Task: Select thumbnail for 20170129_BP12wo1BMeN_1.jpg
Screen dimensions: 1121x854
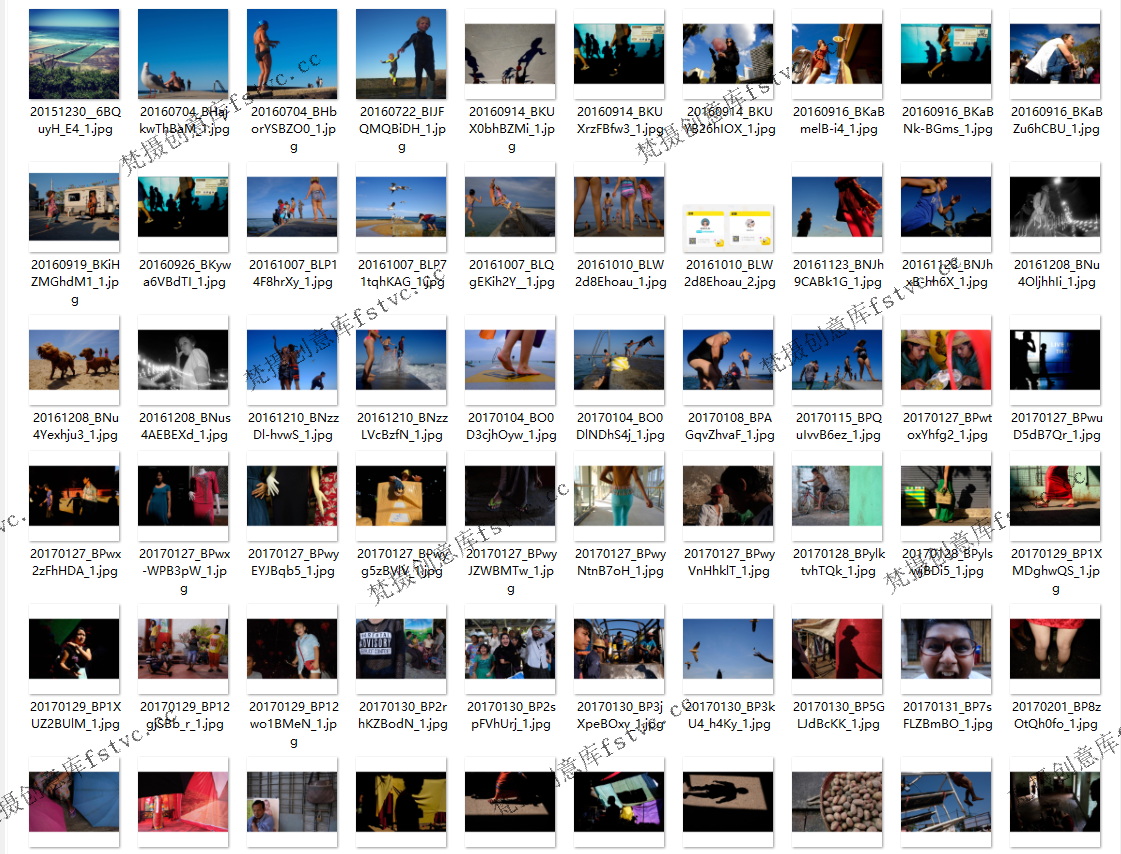Action: 292,649
